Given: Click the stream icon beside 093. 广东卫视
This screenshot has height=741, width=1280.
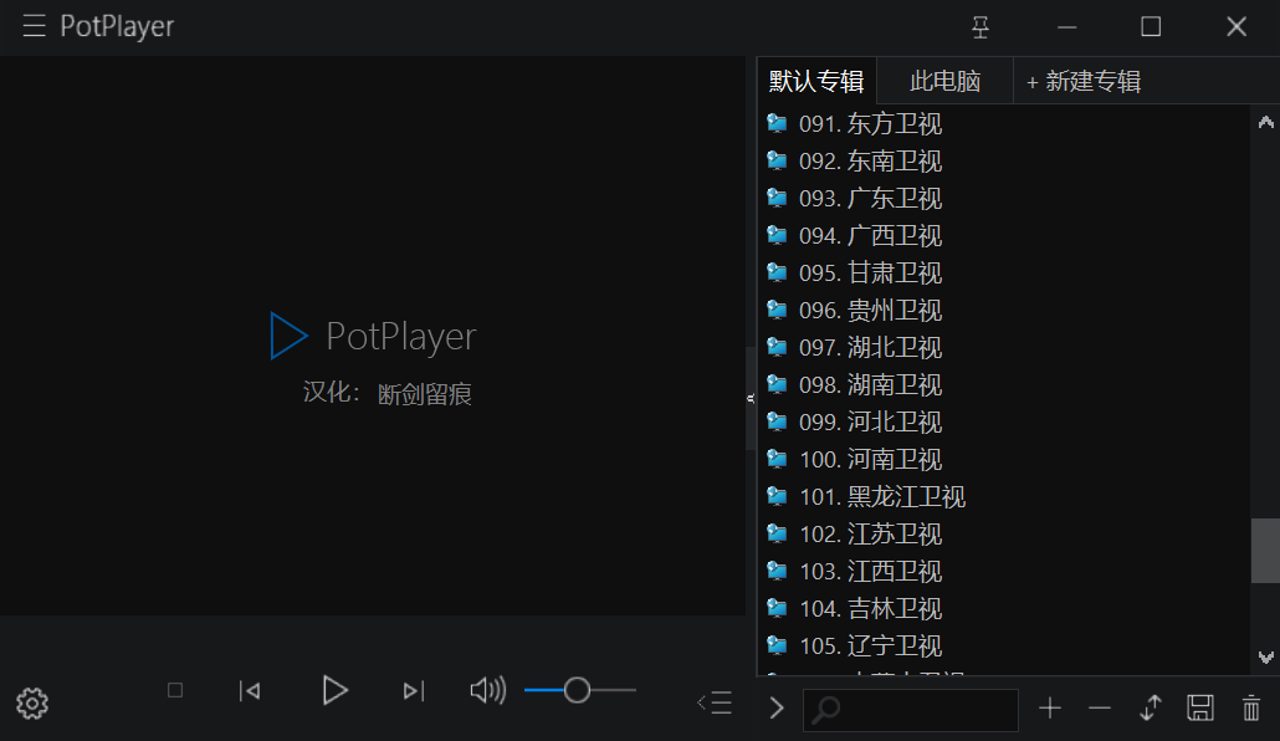Looking at the screenshot, I should pos(777,198).
